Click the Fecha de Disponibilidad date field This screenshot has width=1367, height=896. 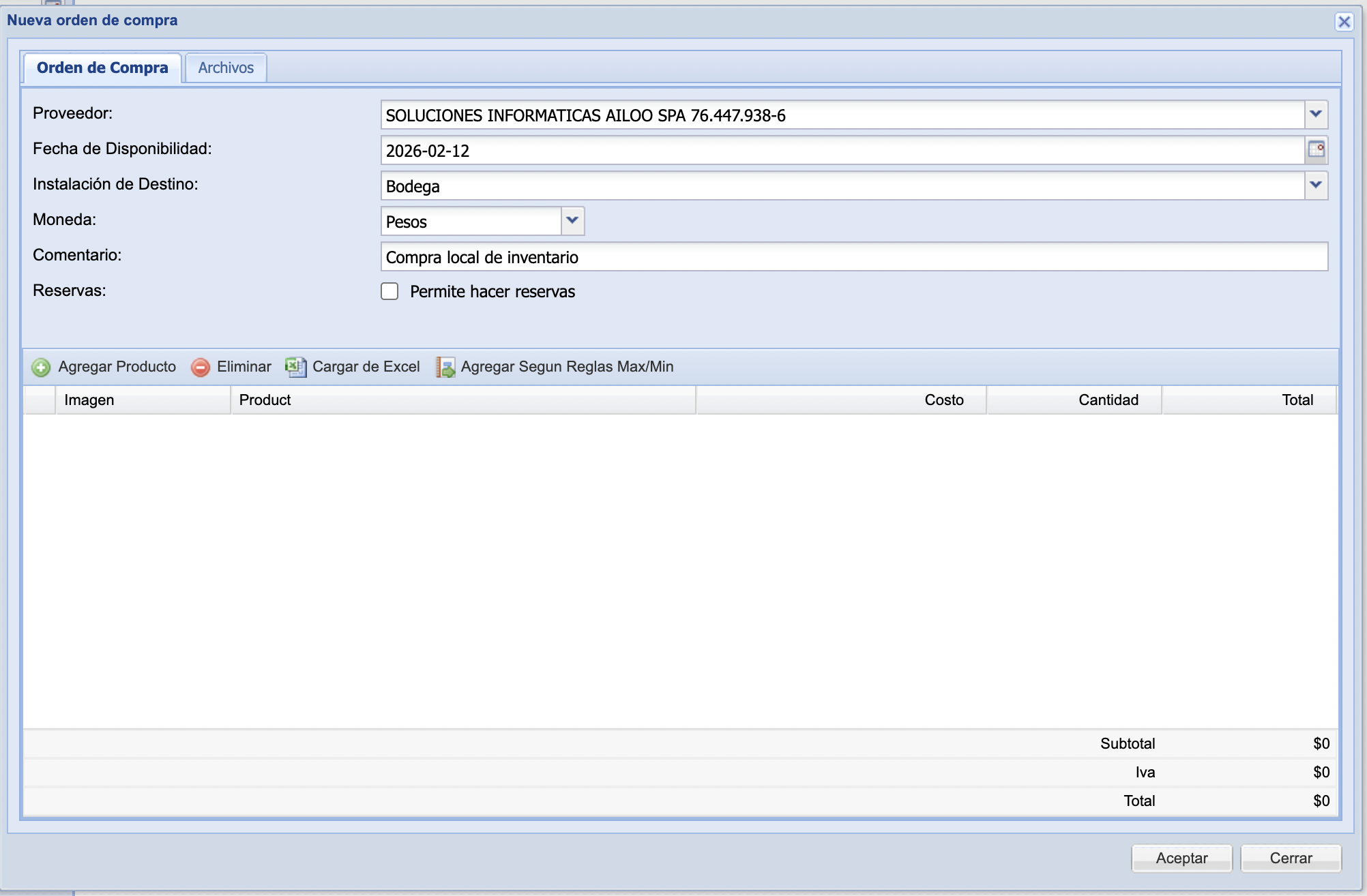click(x=842, y=151)
